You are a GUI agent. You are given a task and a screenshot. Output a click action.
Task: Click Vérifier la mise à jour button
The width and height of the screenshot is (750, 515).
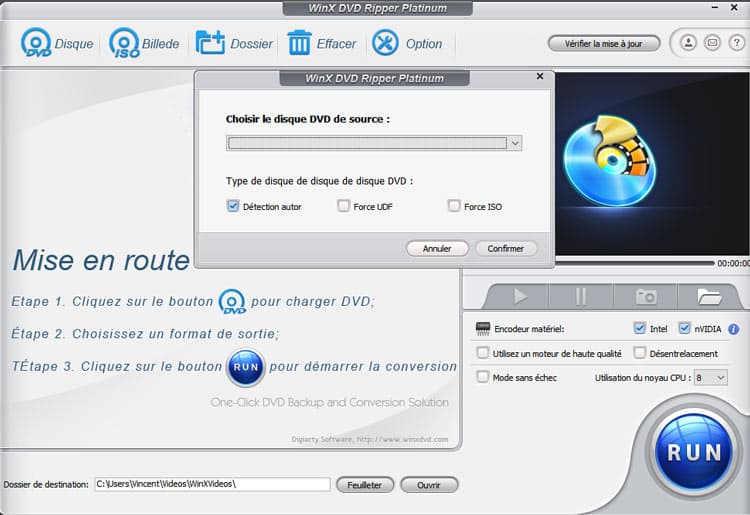[x=604, y=44]
